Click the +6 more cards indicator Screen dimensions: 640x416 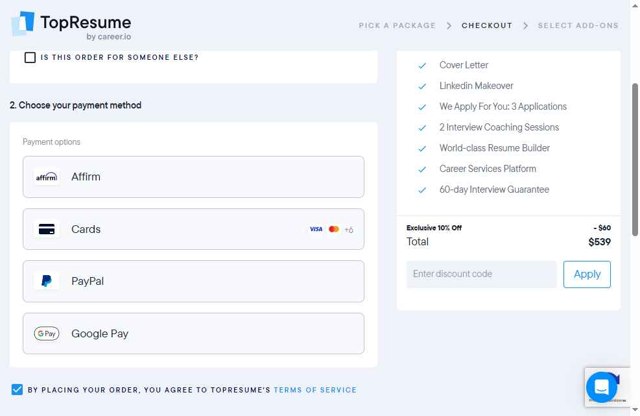349,230
